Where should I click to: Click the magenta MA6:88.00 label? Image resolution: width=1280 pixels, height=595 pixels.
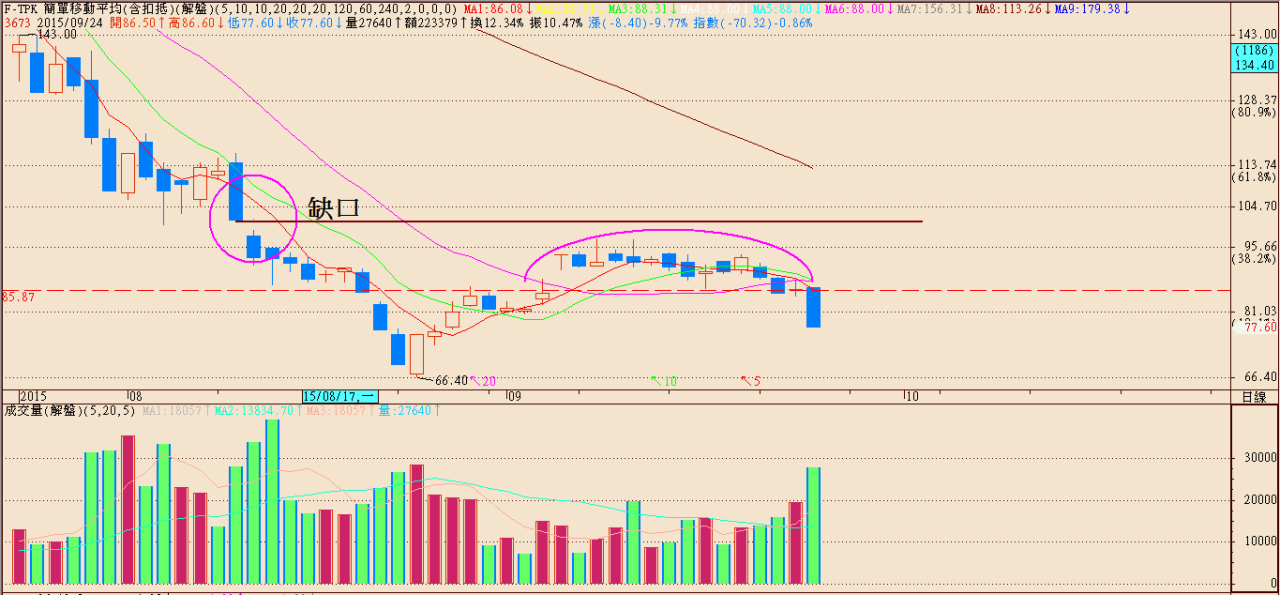pyautogui.click(x=853, y=8)
